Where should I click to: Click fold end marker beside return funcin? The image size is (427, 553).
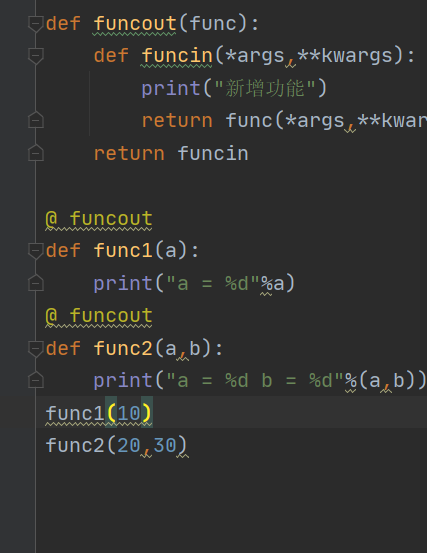(x=36, y=153)
